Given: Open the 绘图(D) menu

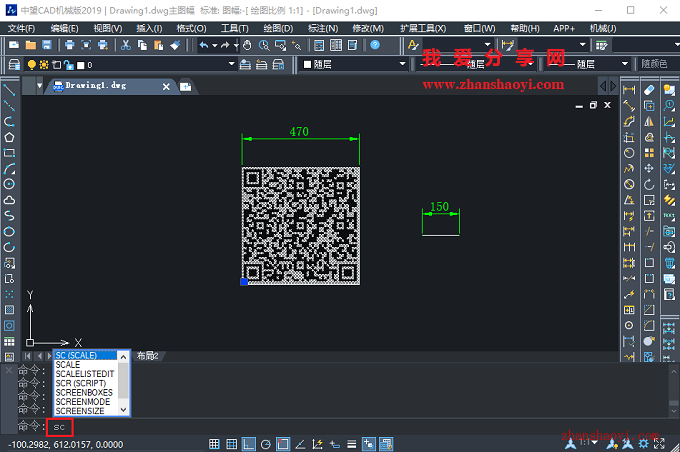Looking at the screenshot, I should [278, 29].
